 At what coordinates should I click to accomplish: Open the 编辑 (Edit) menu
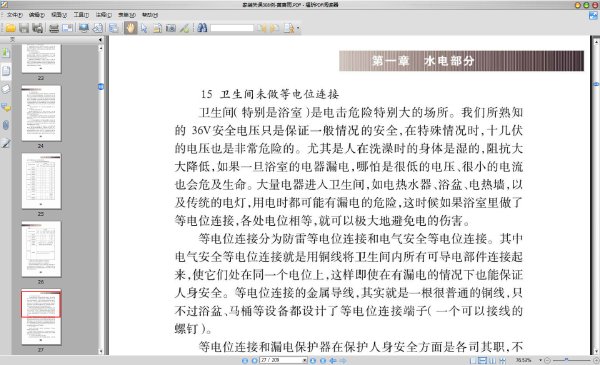(37, 15)
